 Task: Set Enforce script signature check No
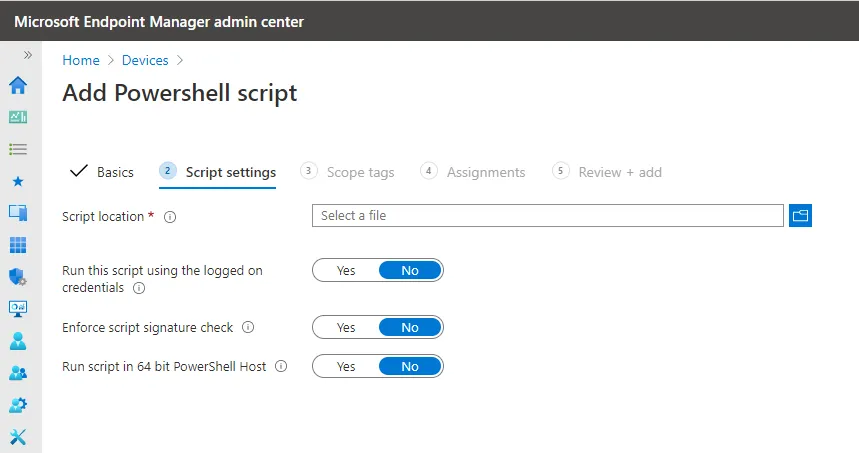pyautogui.click(x=410, y=328)
